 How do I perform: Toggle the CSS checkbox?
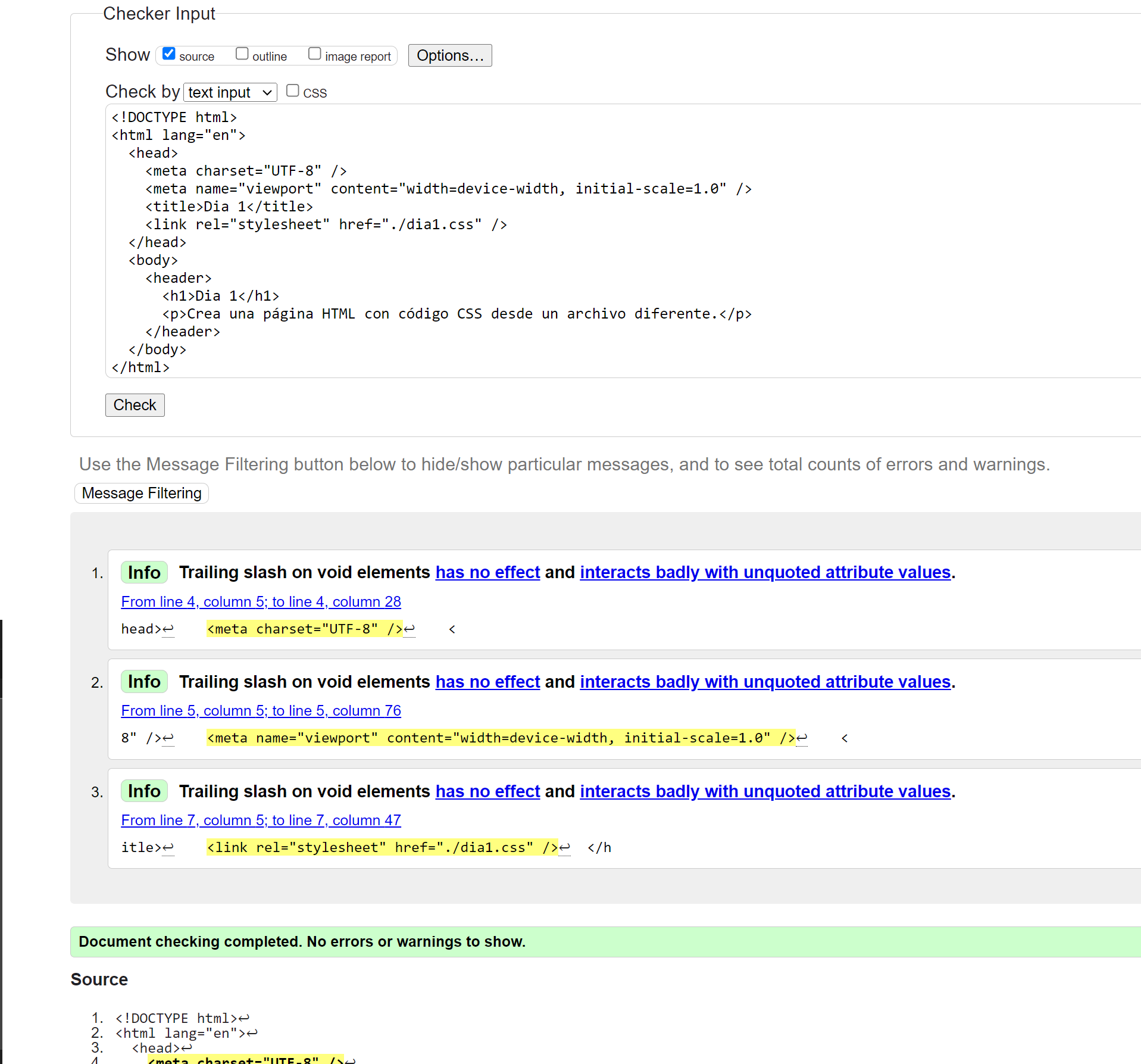[x=292, y=91]
